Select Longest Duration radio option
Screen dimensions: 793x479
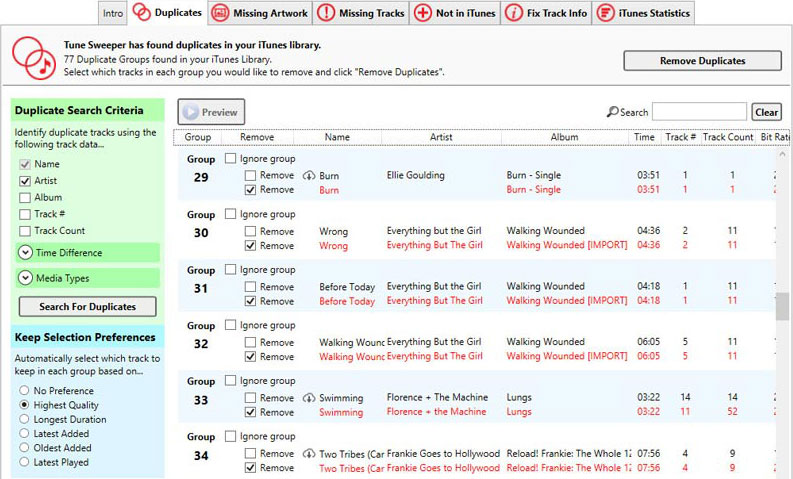[24, 419]
